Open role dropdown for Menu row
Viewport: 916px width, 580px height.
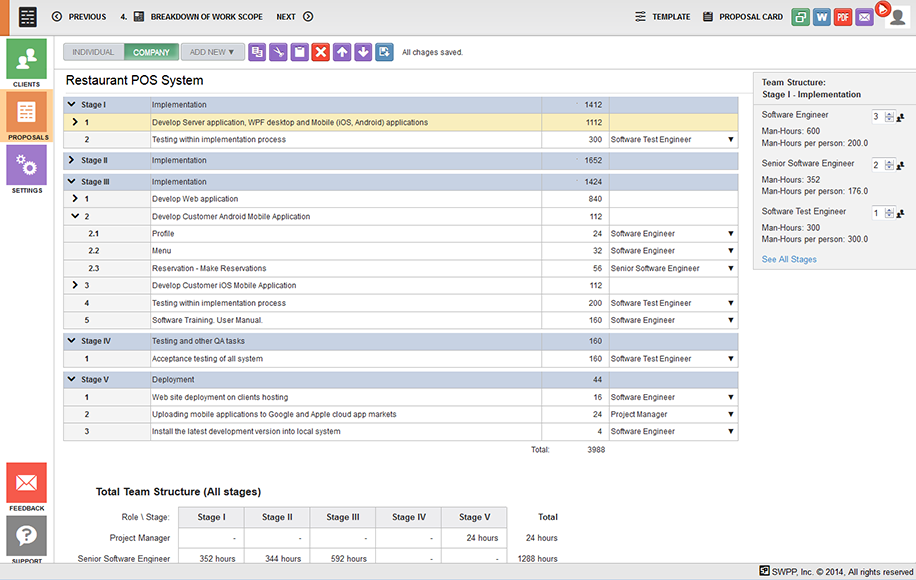point(730,251)
